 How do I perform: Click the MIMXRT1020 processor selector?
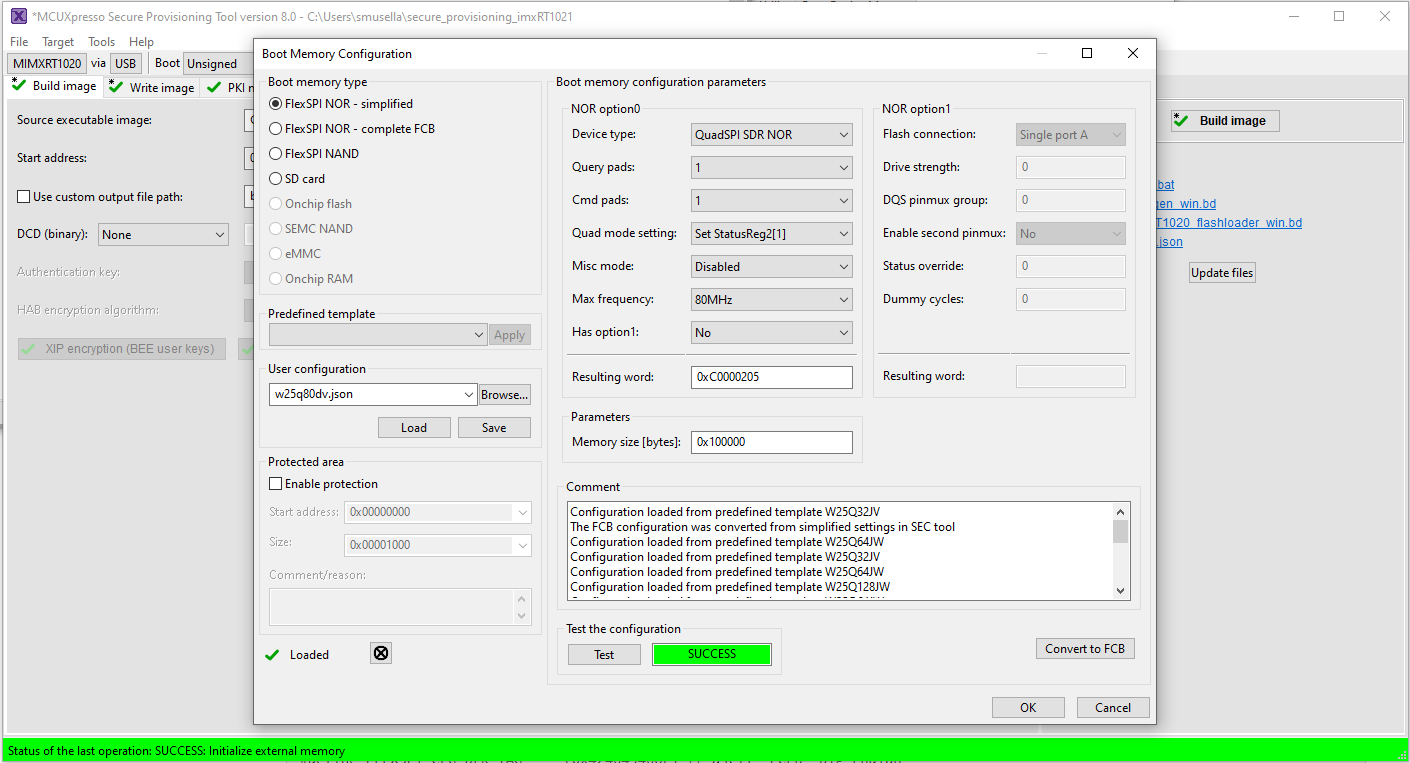46,62
